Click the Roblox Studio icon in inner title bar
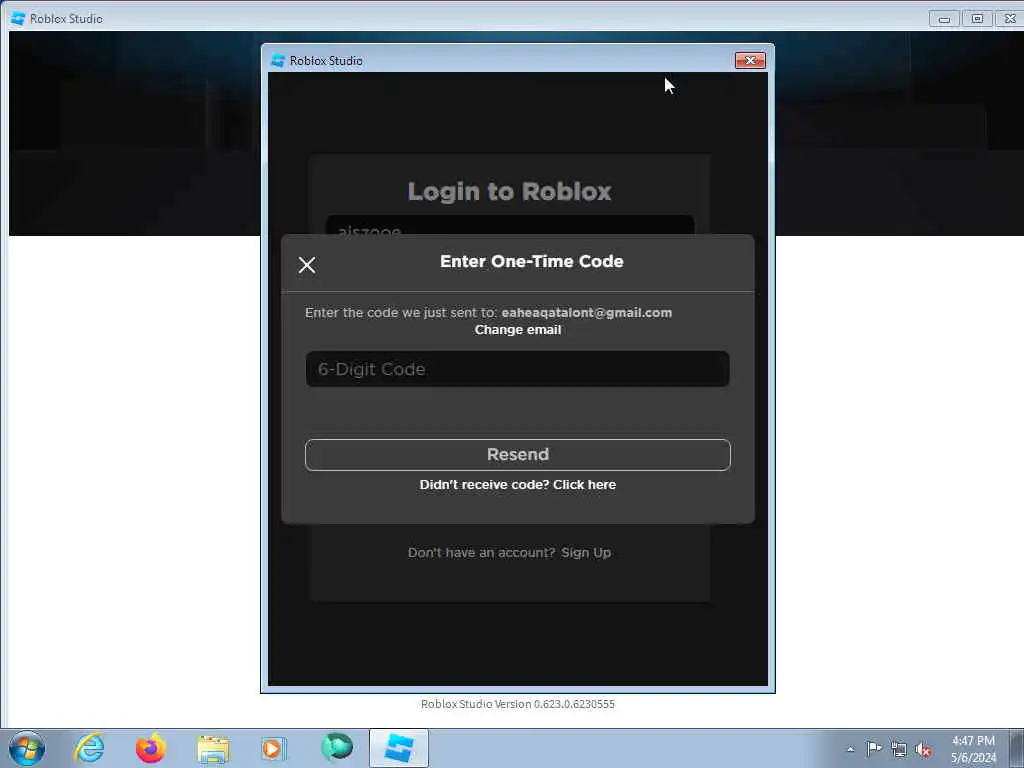This screenshot has height=768, width=1024. pos(278,60)
